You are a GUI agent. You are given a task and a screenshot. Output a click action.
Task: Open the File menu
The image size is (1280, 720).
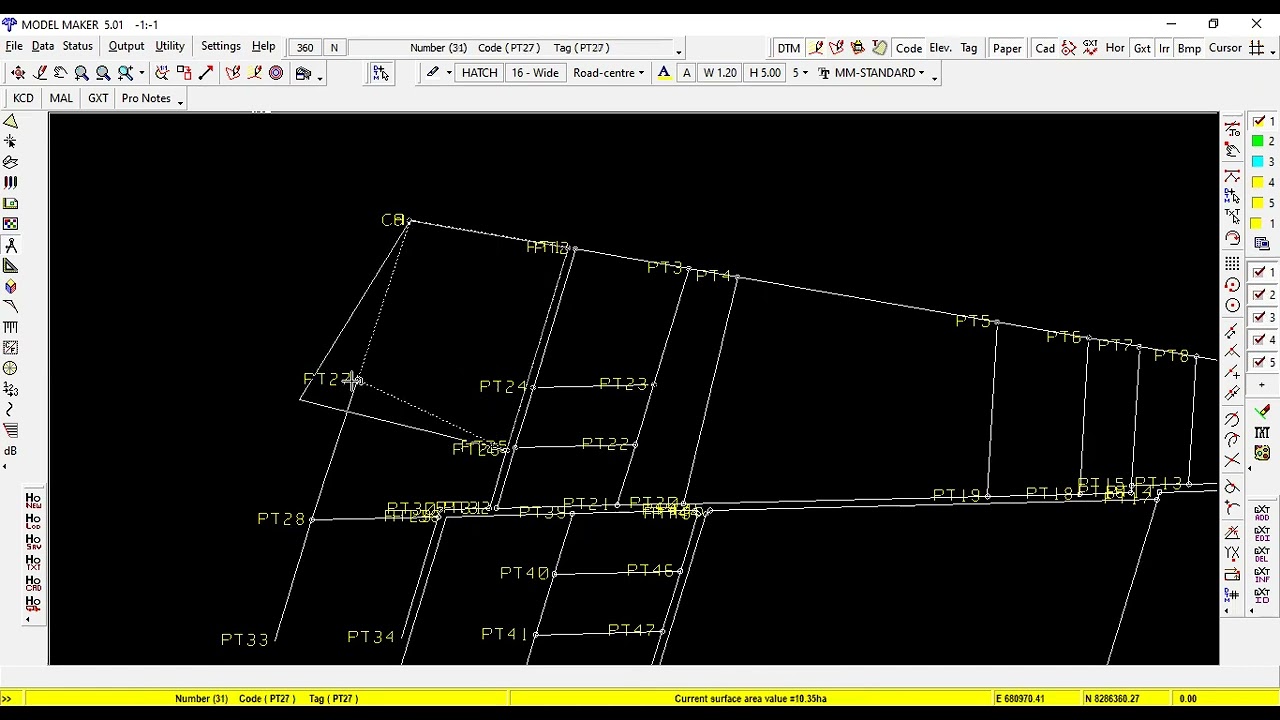click(x=14, y=46)
